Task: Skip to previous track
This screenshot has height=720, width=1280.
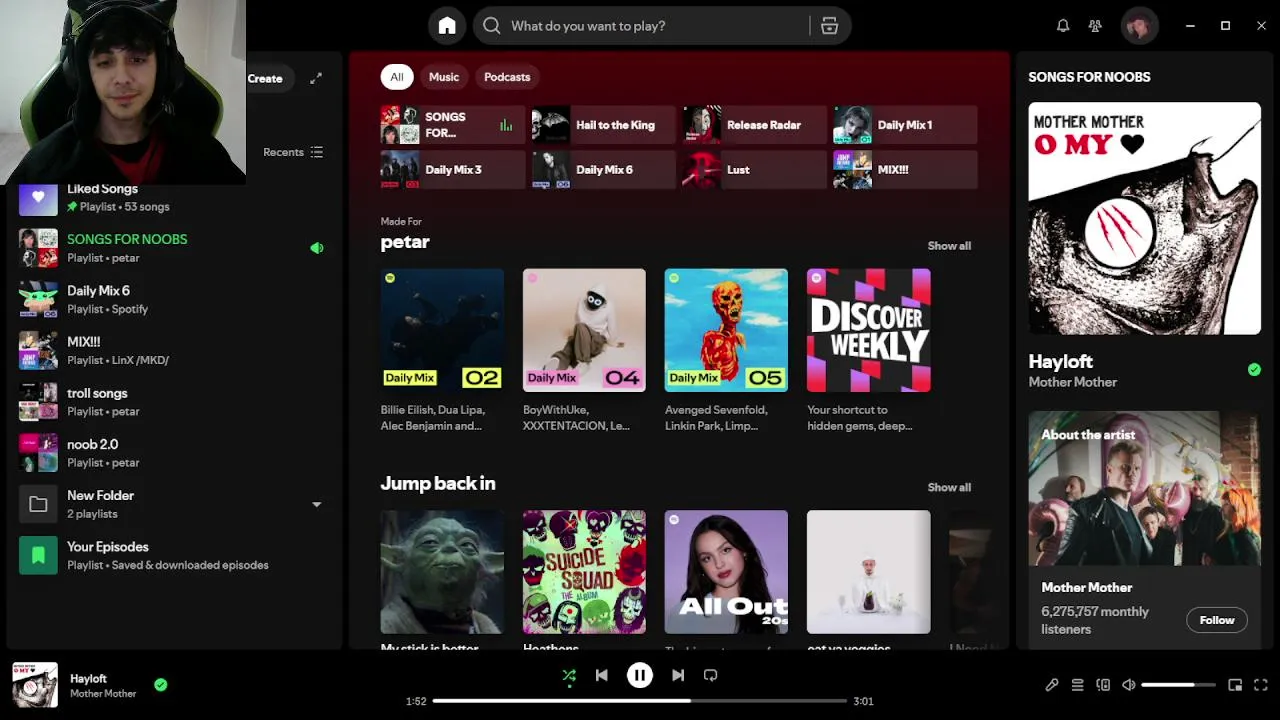Action: pos(601,675)
